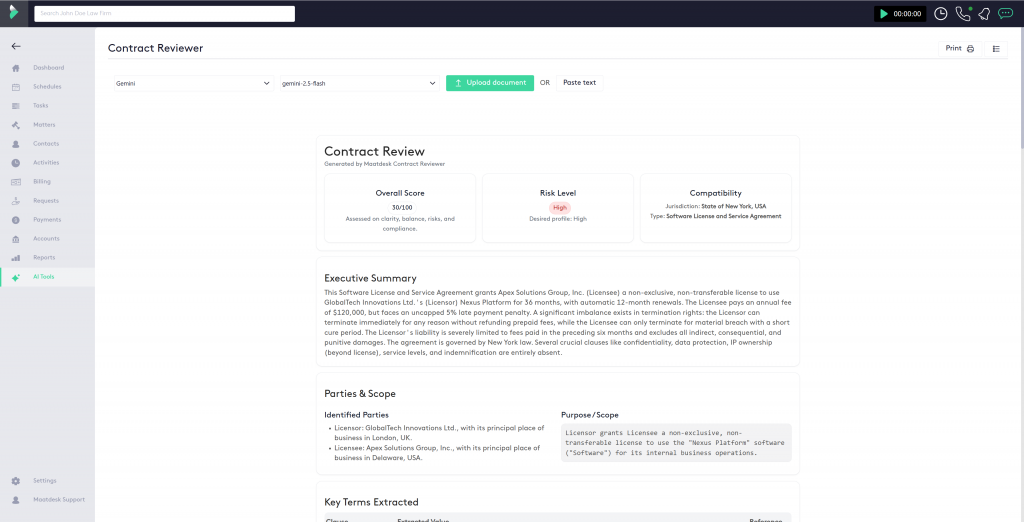This screenshot has width=1024, height=522.
Task: Click the timer display 00:00:00
Action: click(x=907, y=14)
